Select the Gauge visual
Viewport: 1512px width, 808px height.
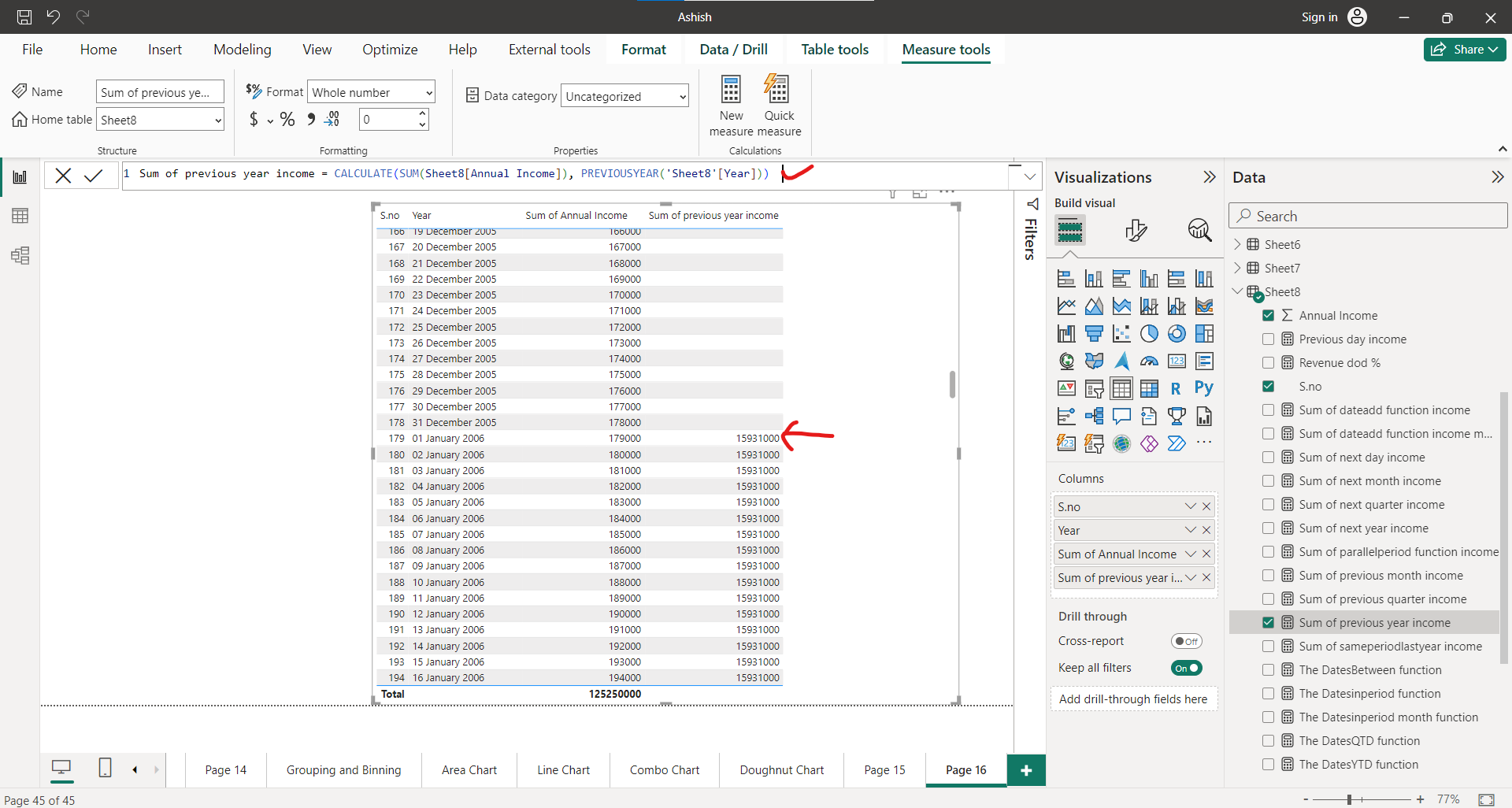[1148, 361]
